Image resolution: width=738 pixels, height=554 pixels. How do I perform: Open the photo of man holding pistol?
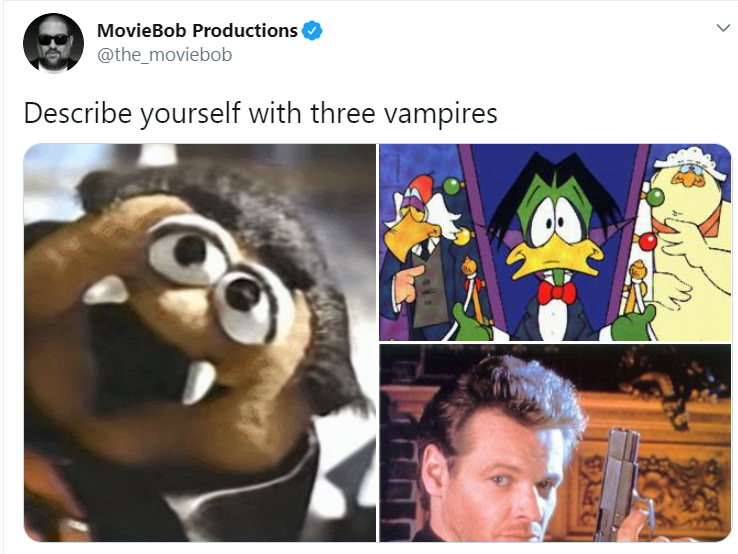point(555,443)
